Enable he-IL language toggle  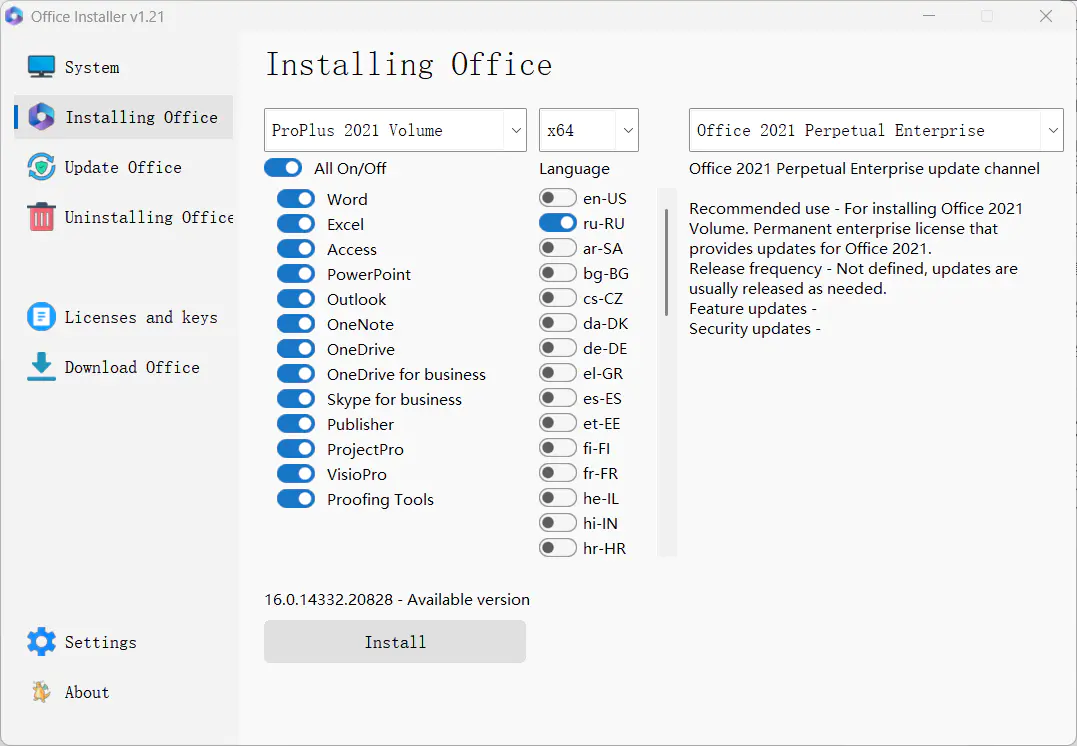point(558,497)
